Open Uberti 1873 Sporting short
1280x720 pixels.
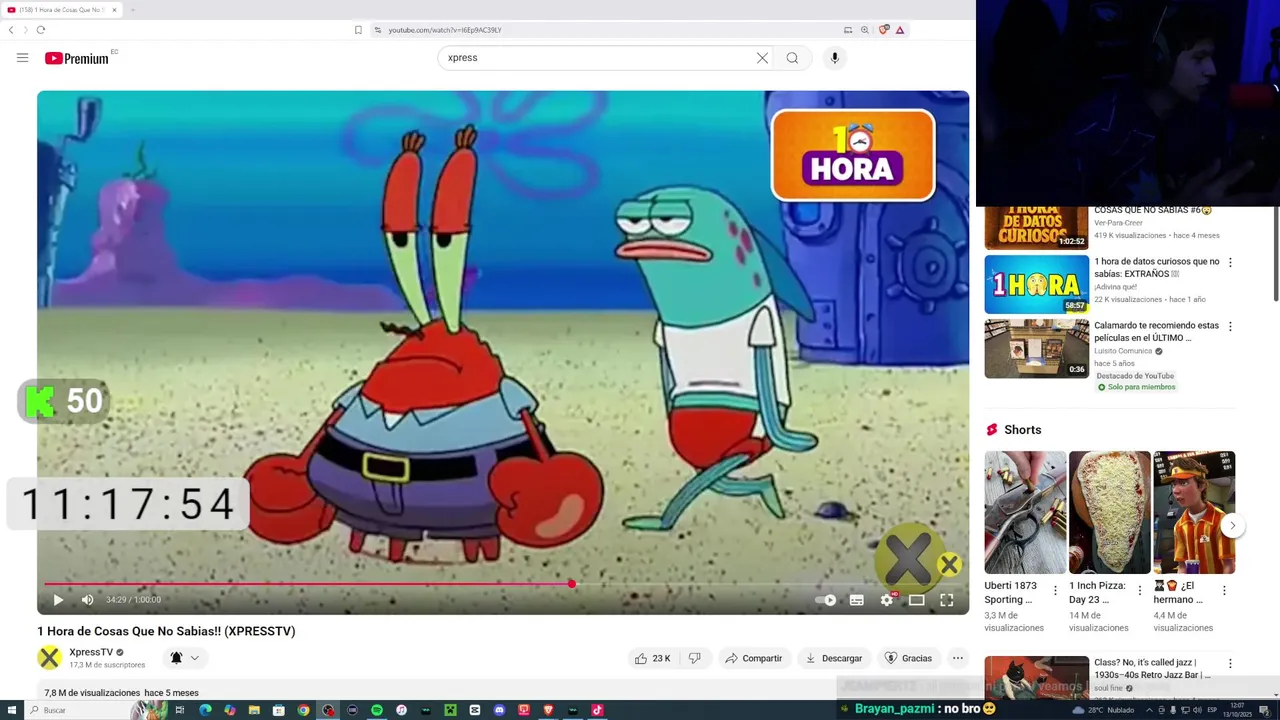1025,512
